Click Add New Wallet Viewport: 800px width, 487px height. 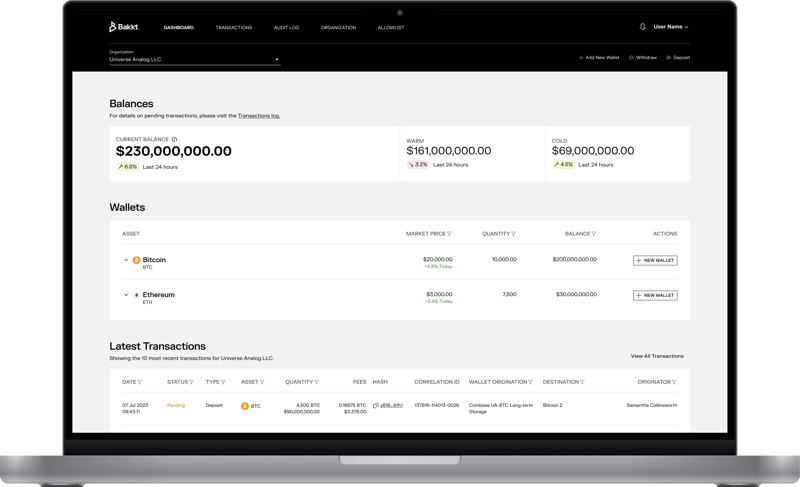coord(599,58)
